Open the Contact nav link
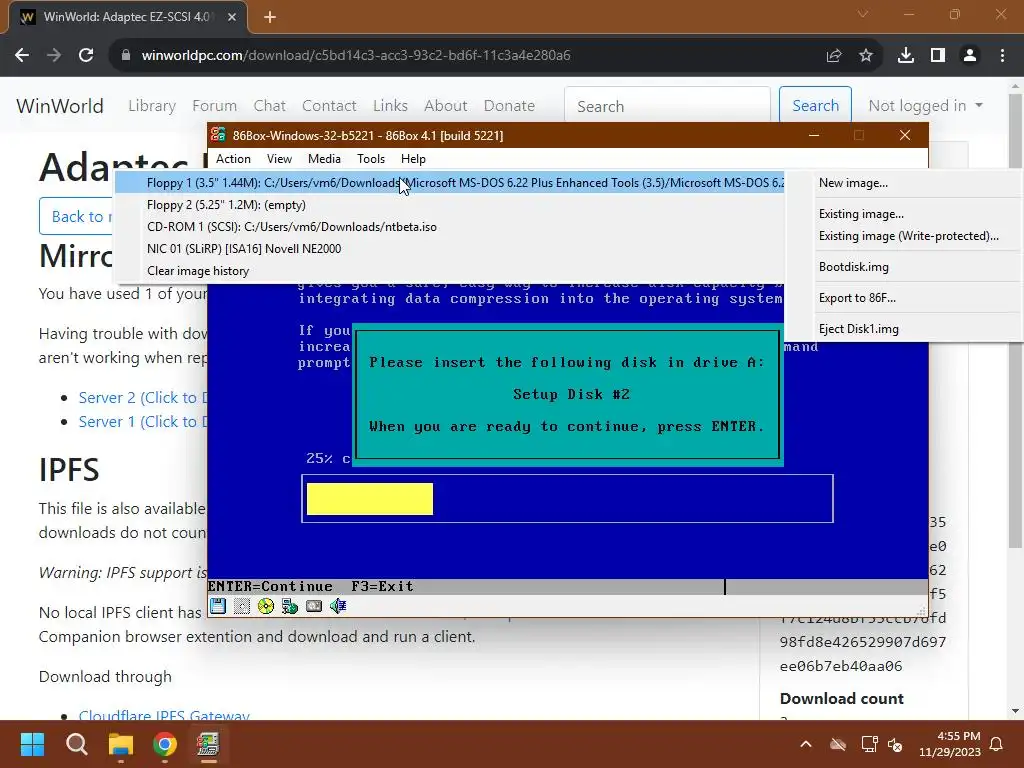Viewport: 1024px width, 768px height. [x=329, y=106]
